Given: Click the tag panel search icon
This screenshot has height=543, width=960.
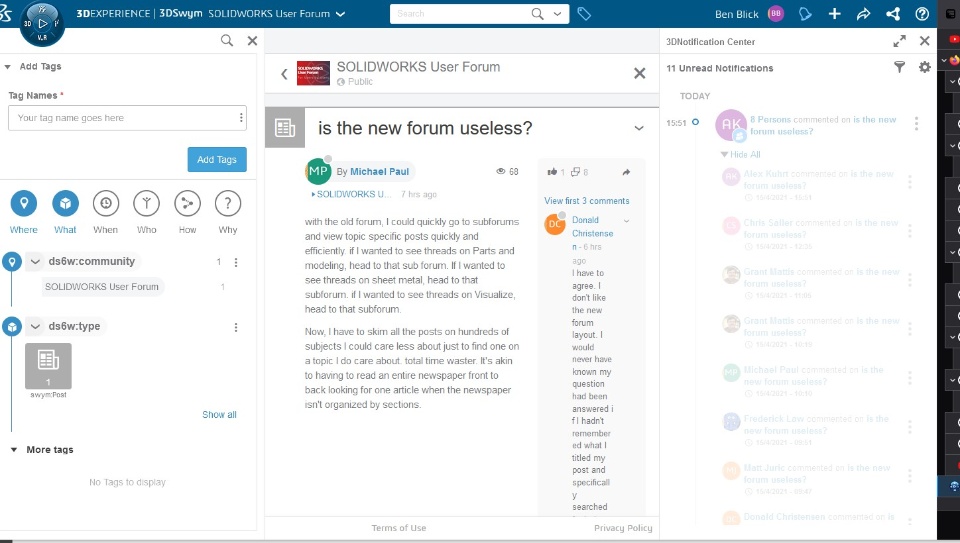Looking at the screenshot, I should click(x=227, y=40).
